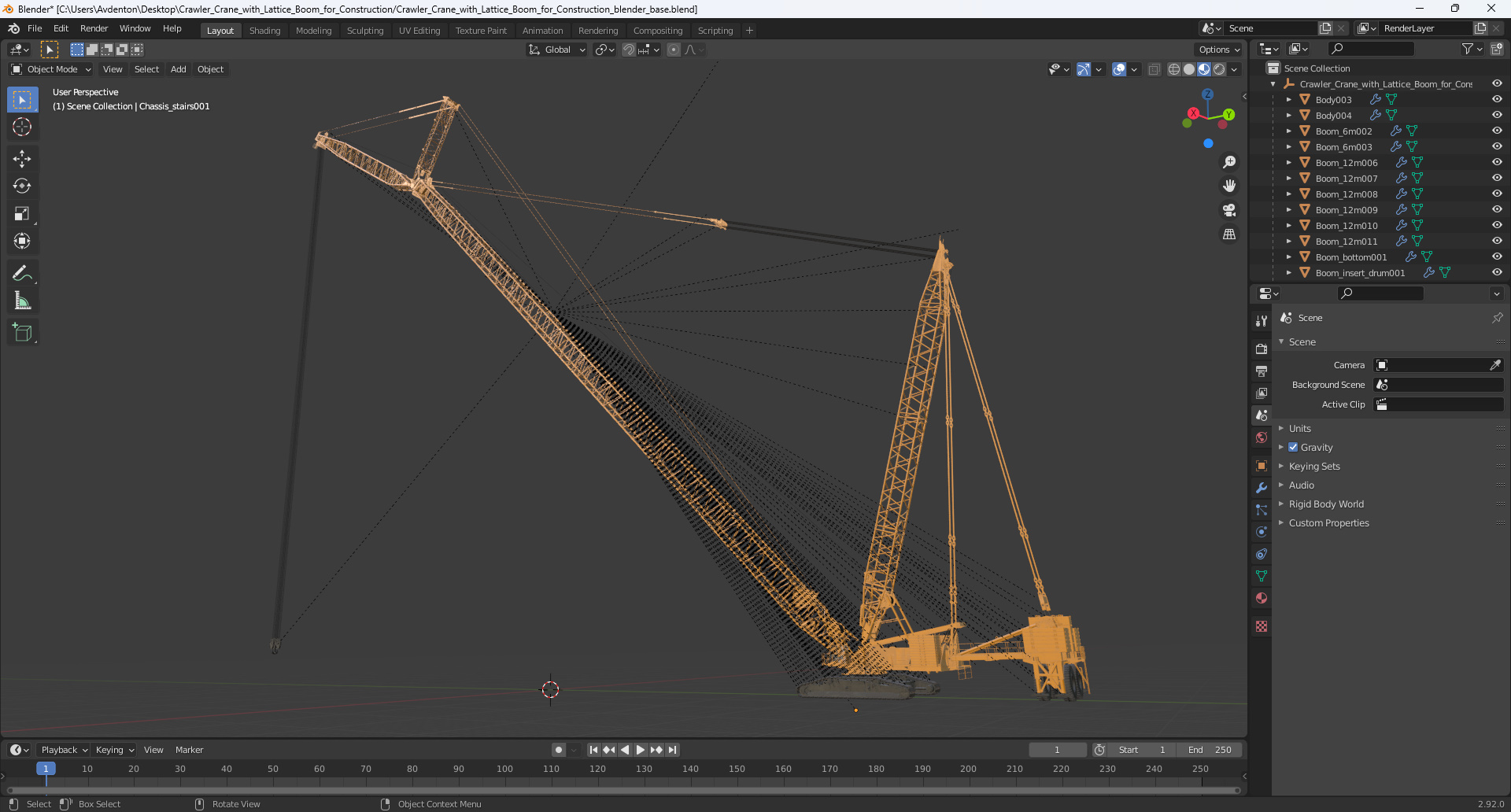This screenshot has height=812, width=1511.
Task: Click the Play animation button
Action: (641, 750)
